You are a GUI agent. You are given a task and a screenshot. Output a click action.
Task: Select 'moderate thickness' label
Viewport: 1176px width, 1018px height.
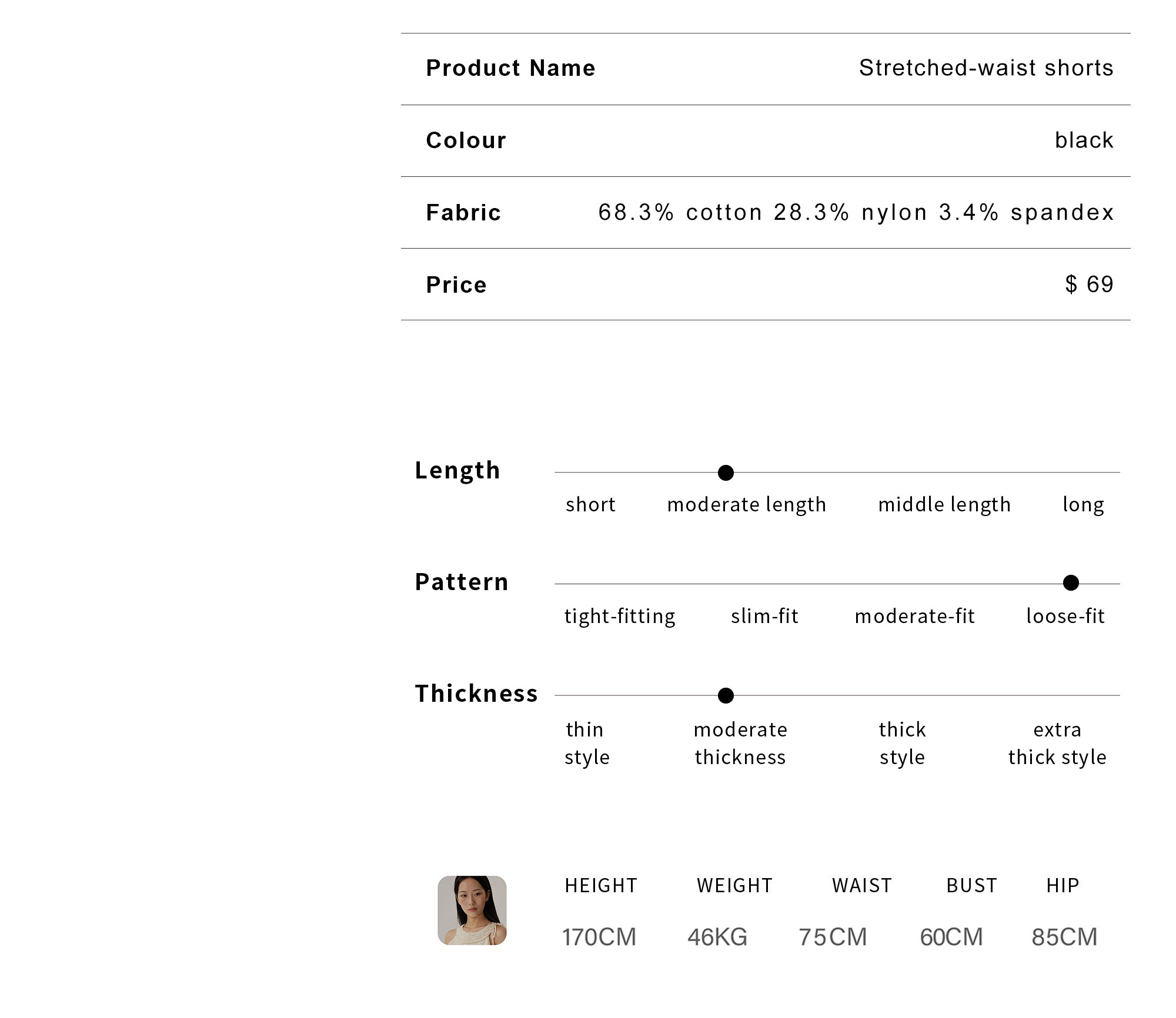tap(740, 744)
